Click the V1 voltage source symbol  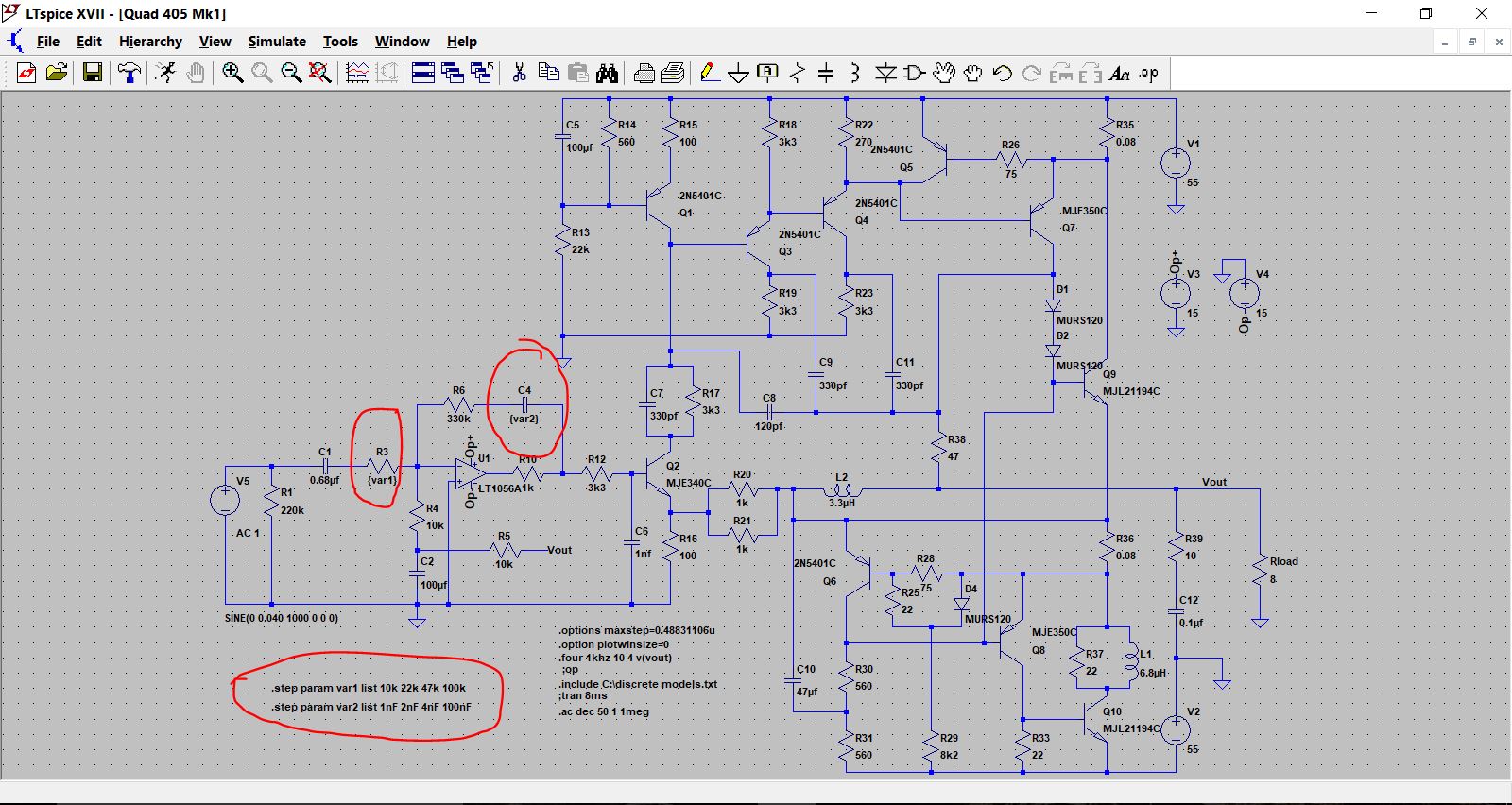(x=1176, y=163)
